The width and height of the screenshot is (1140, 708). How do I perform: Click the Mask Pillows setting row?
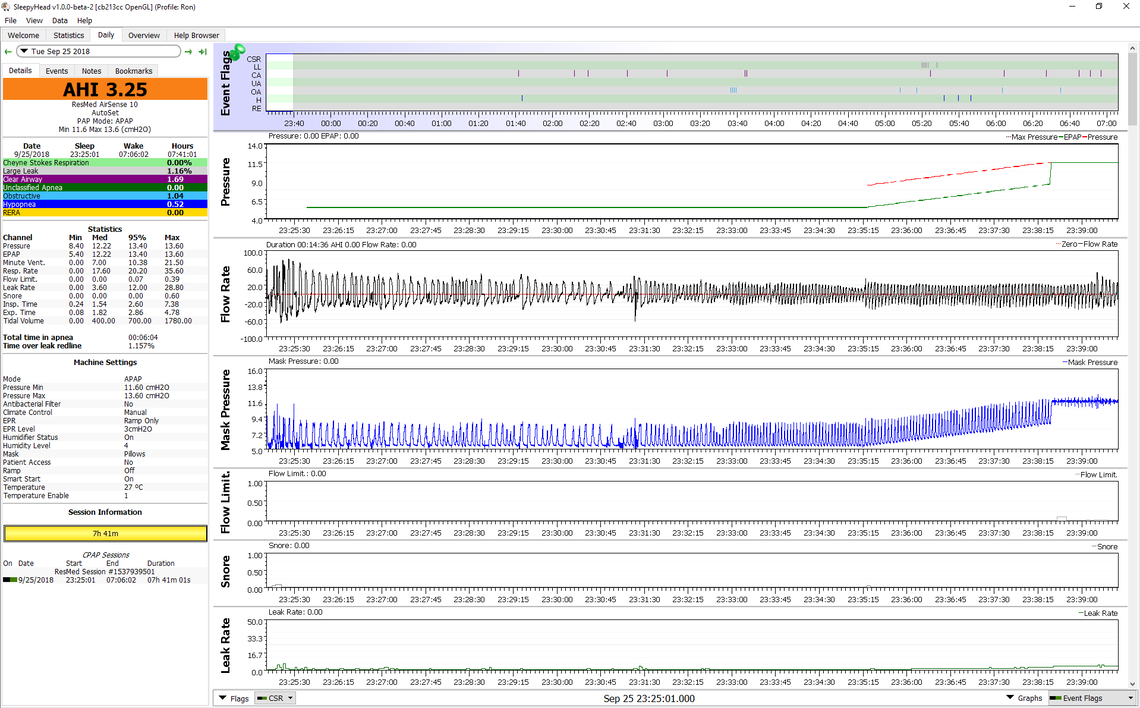(x=105, y=454)
